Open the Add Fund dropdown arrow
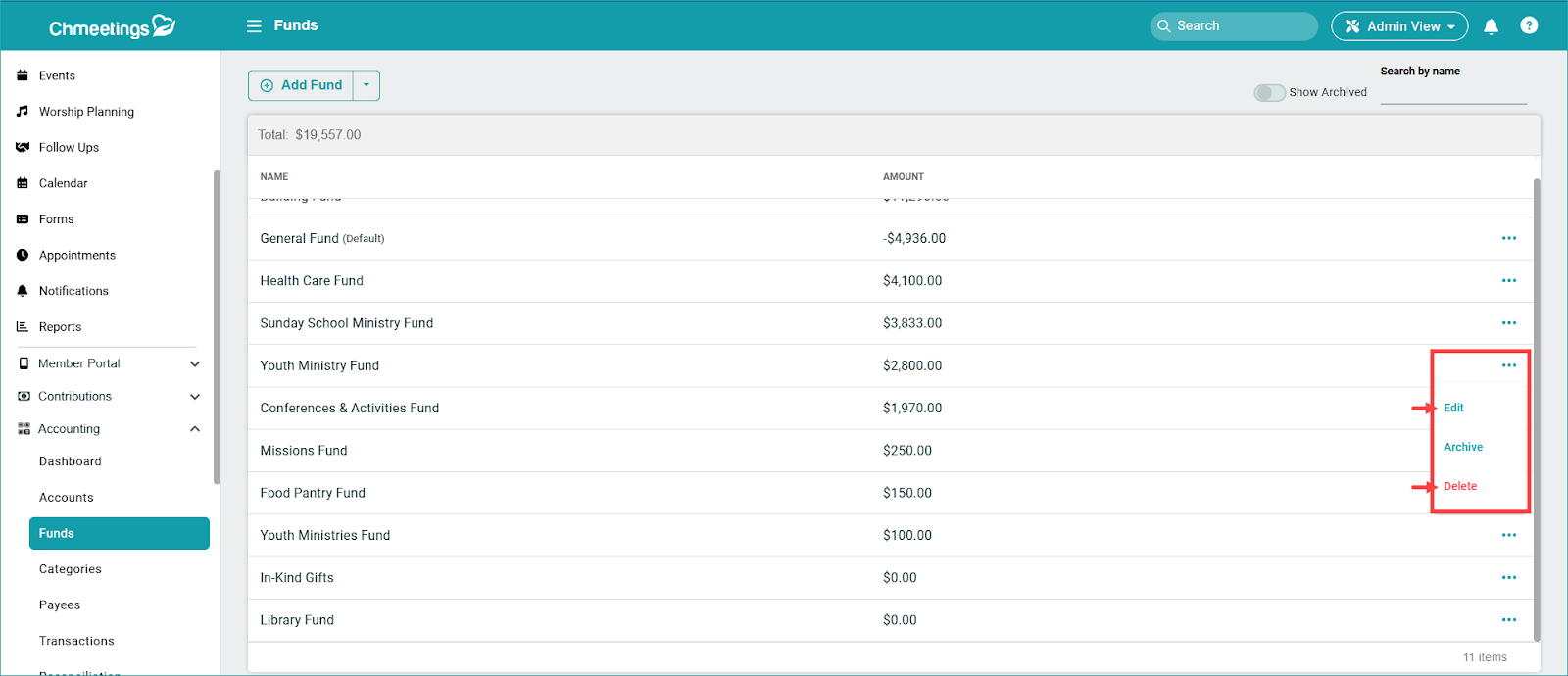 [x=367, y=85]
